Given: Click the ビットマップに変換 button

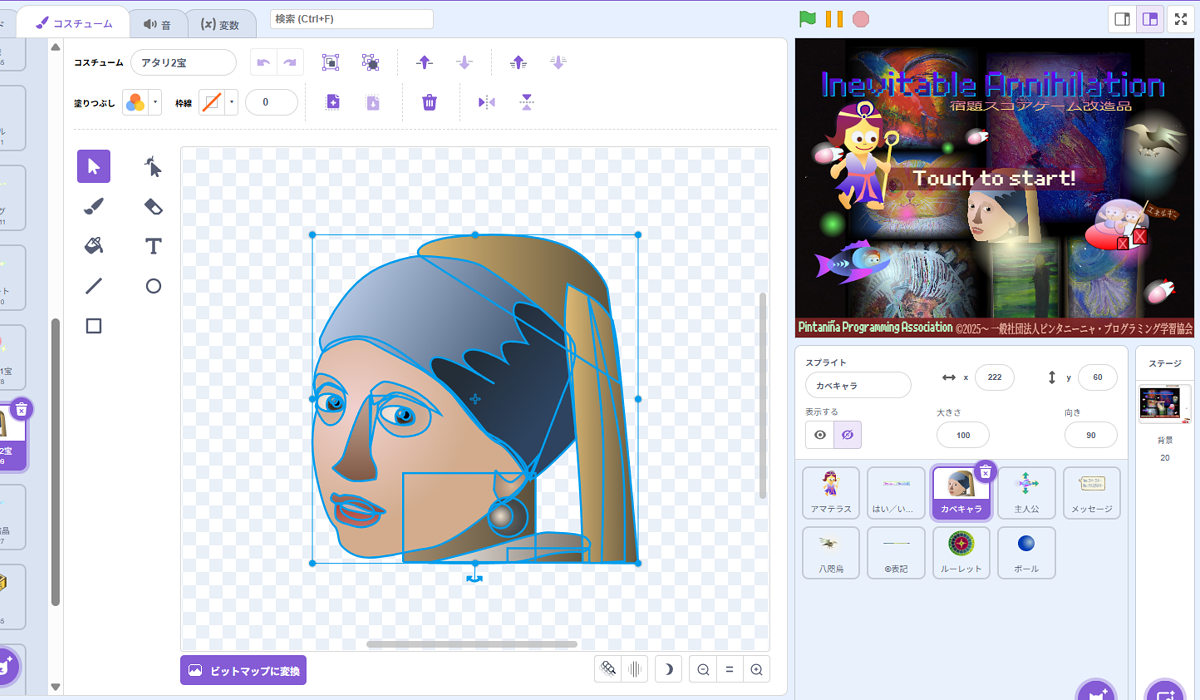Looking at the screenshot, I should (243, 670).
